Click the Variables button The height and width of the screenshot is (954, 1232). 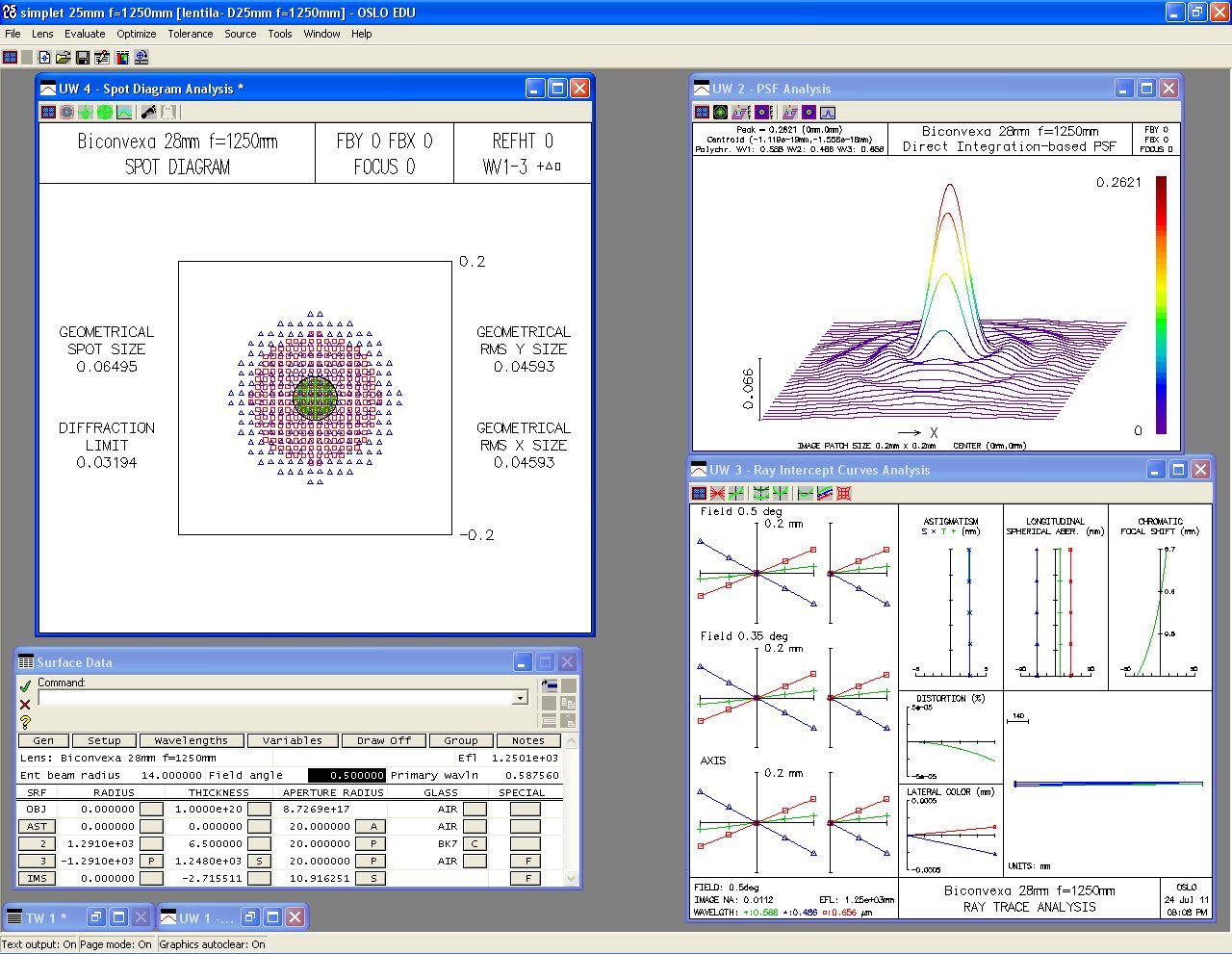click(293, 740)
